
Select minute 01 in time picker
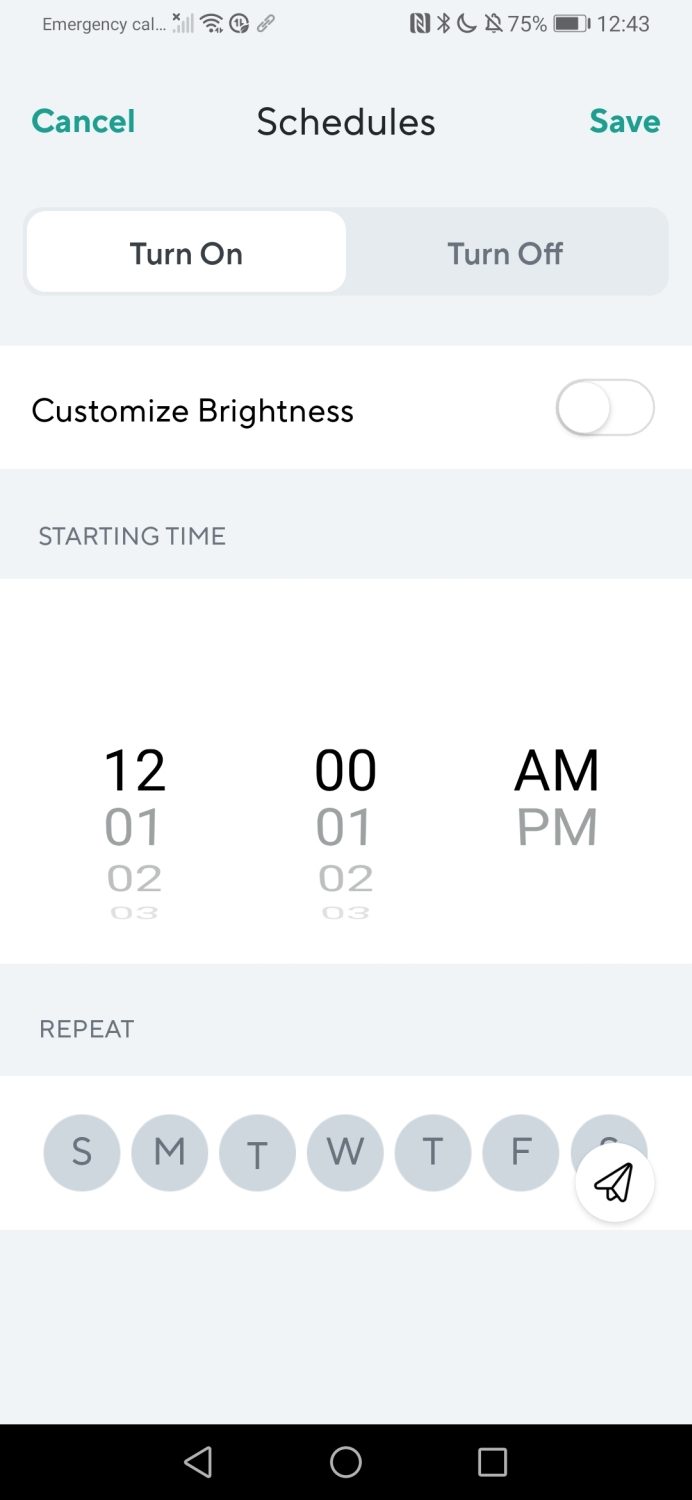[345, 827]
